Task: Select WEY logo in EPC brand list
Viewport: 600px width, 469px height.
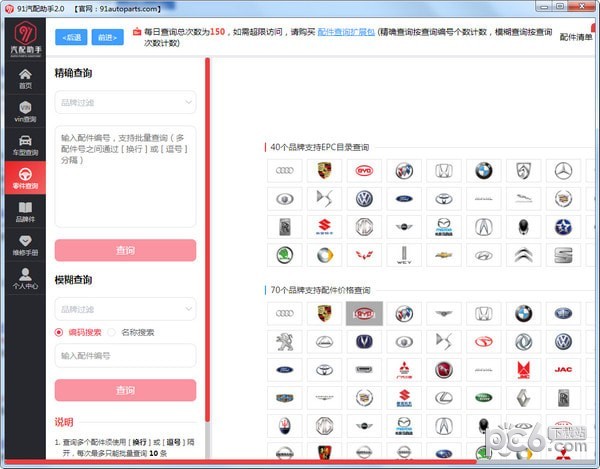Action: tap(404, 255)
